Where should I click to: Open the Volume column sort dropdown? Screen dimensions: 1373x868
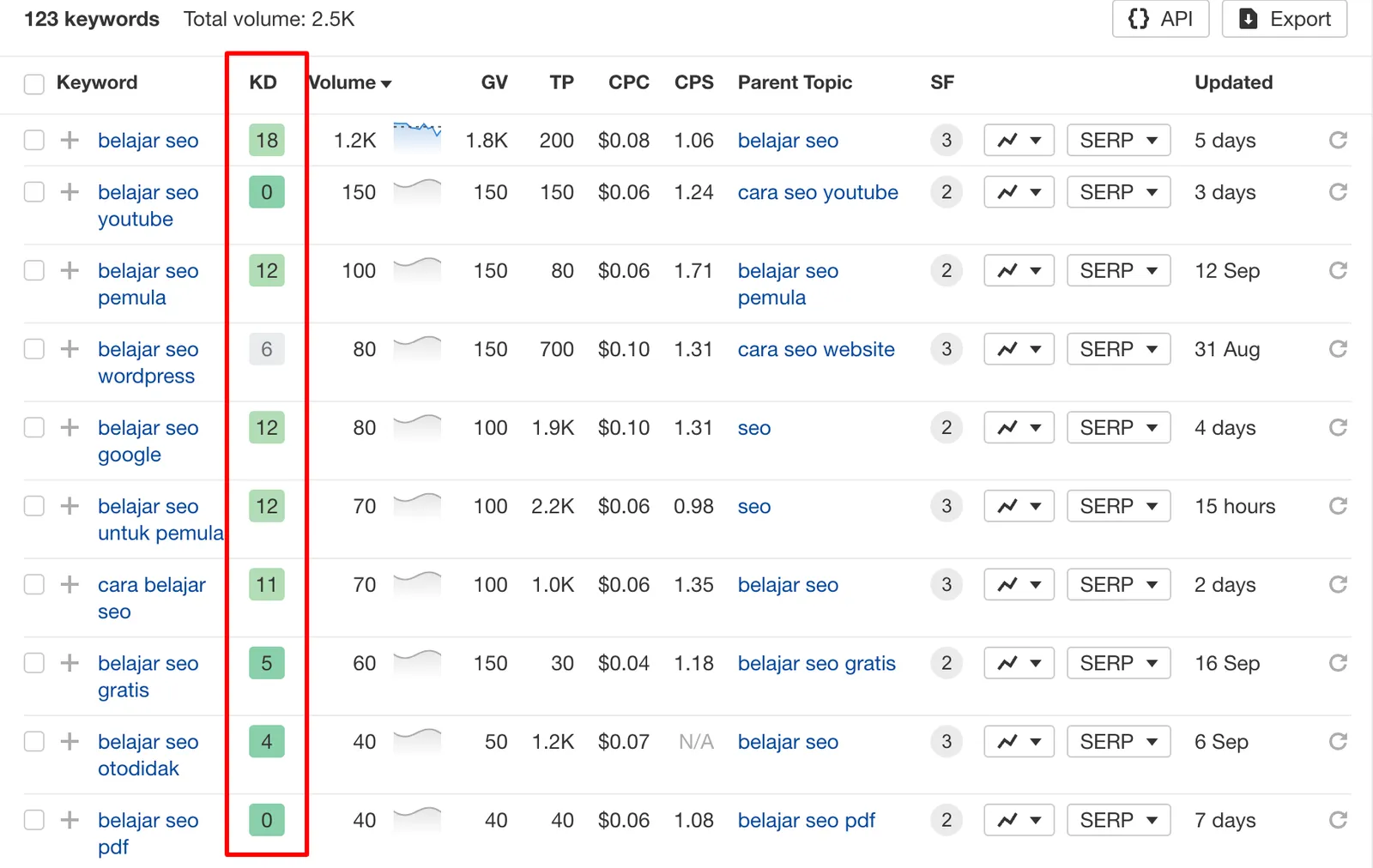coord(388,82)
